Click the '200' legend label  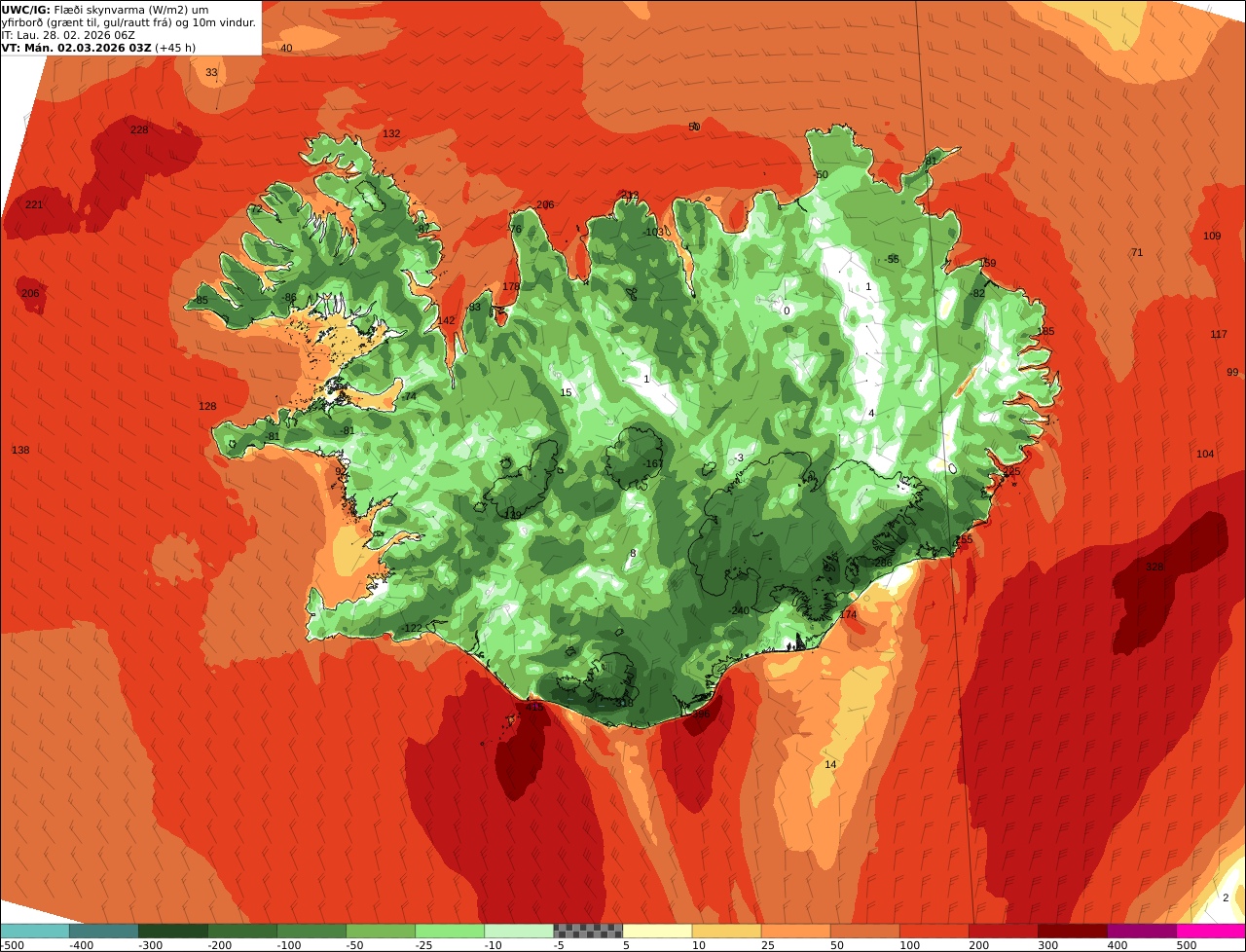coord(980,945)
